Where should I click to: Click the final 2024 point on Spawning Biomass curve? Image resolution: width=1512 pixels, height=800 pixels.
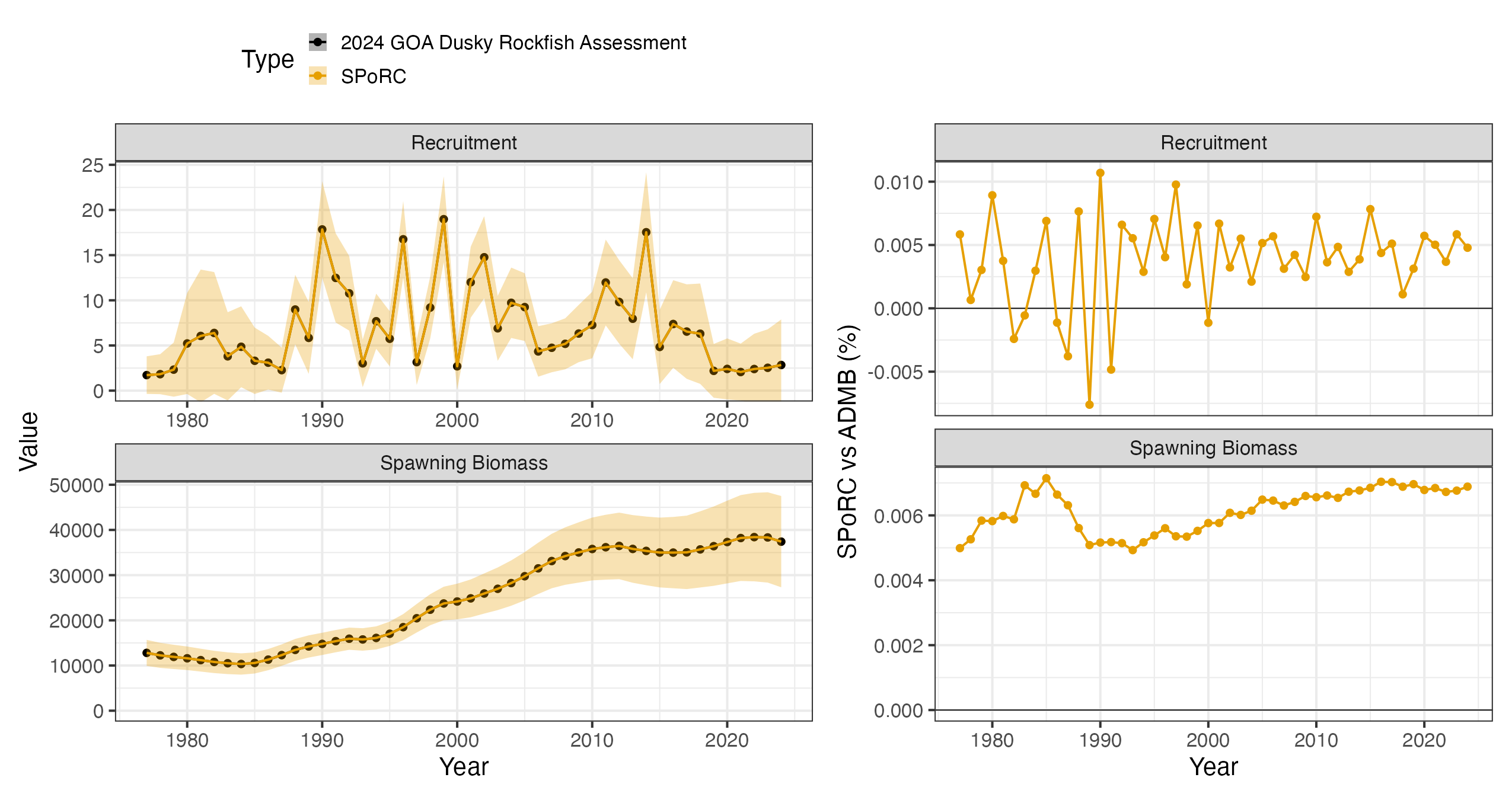click(x=781, y=542)
